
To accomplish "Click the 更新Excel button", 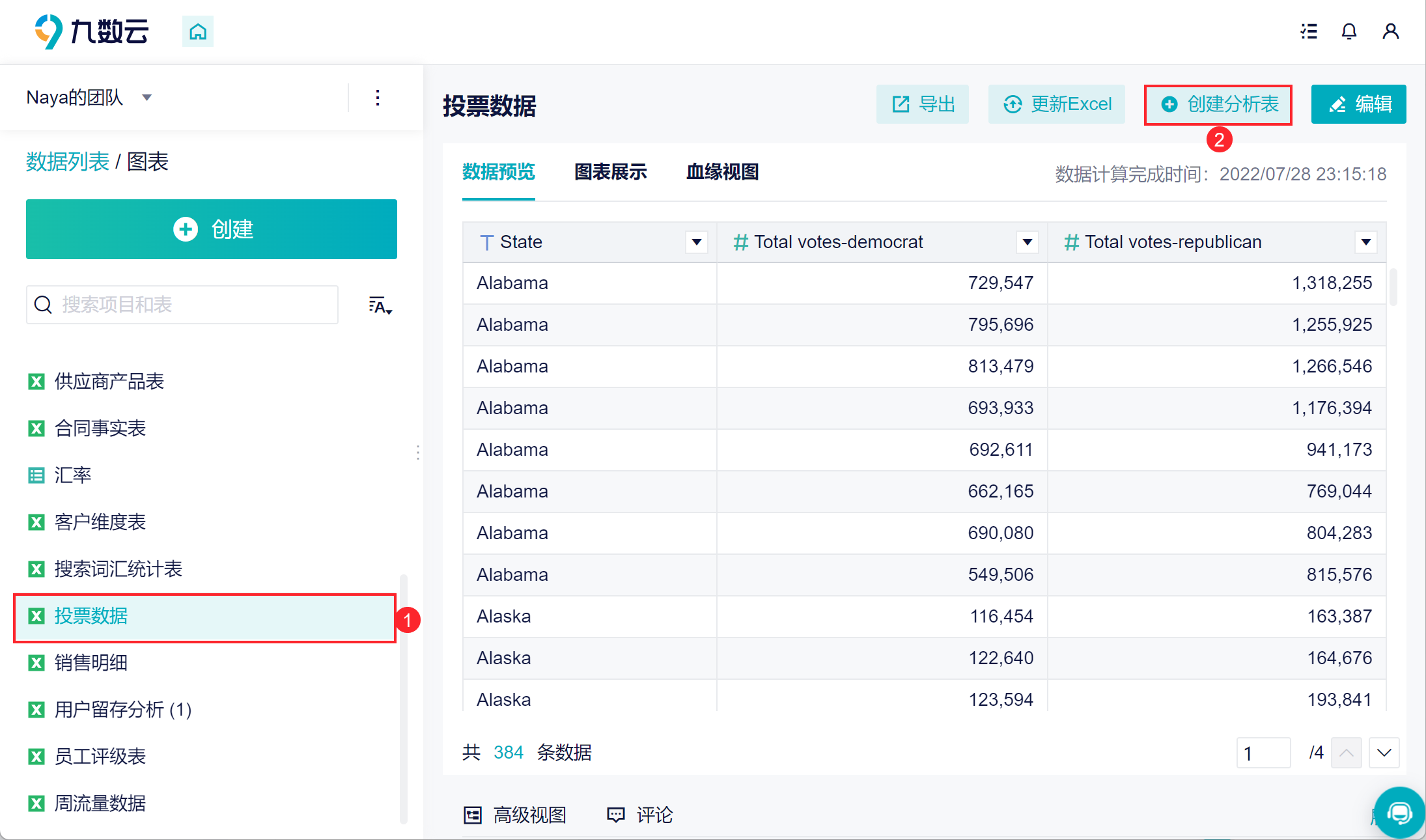I will click(1057, 104).
